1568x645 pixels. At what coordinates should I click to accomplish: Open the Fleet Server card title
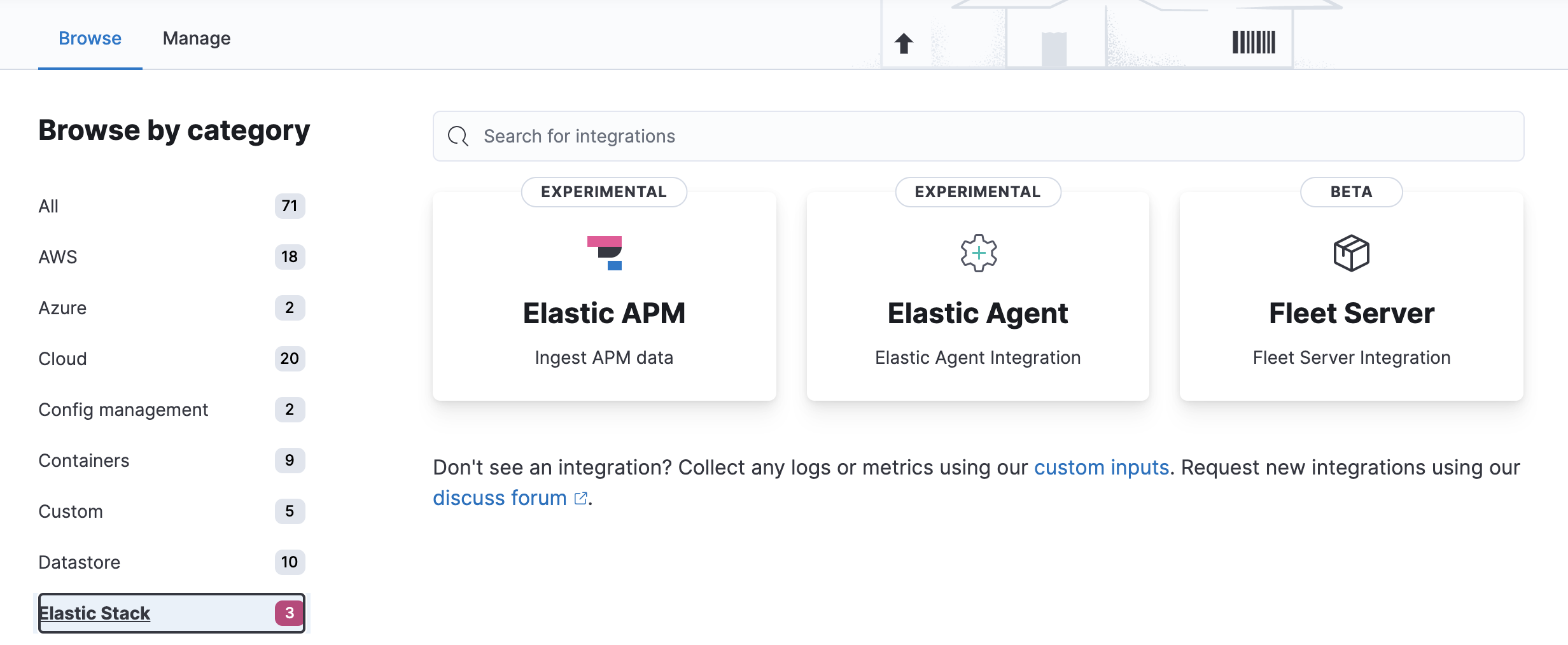[1352, 313]
